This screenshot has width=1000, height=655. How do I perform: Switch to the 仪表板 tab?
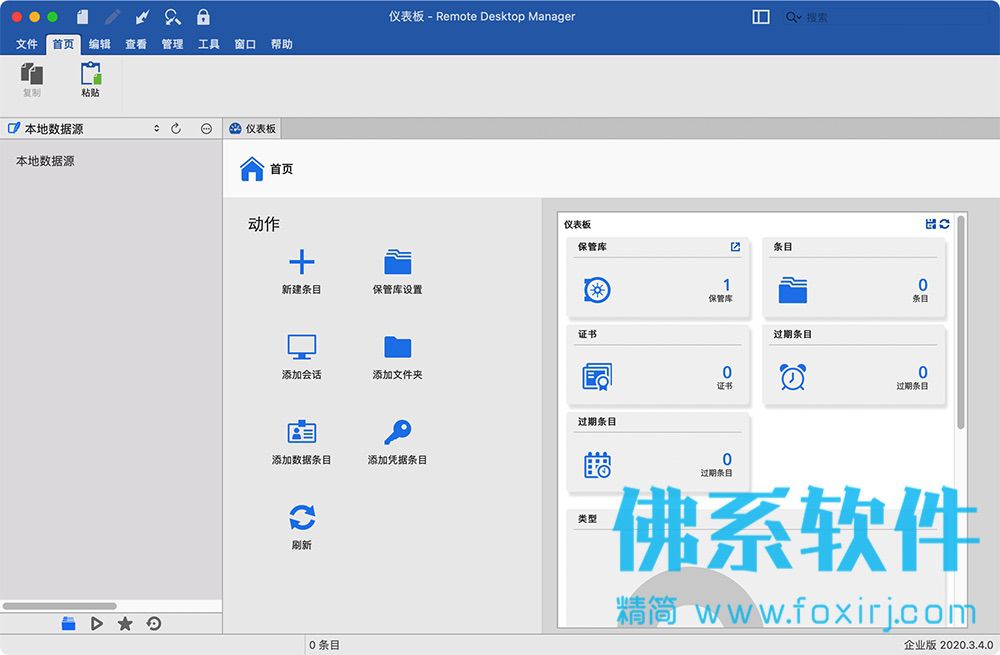coord(253,129)
